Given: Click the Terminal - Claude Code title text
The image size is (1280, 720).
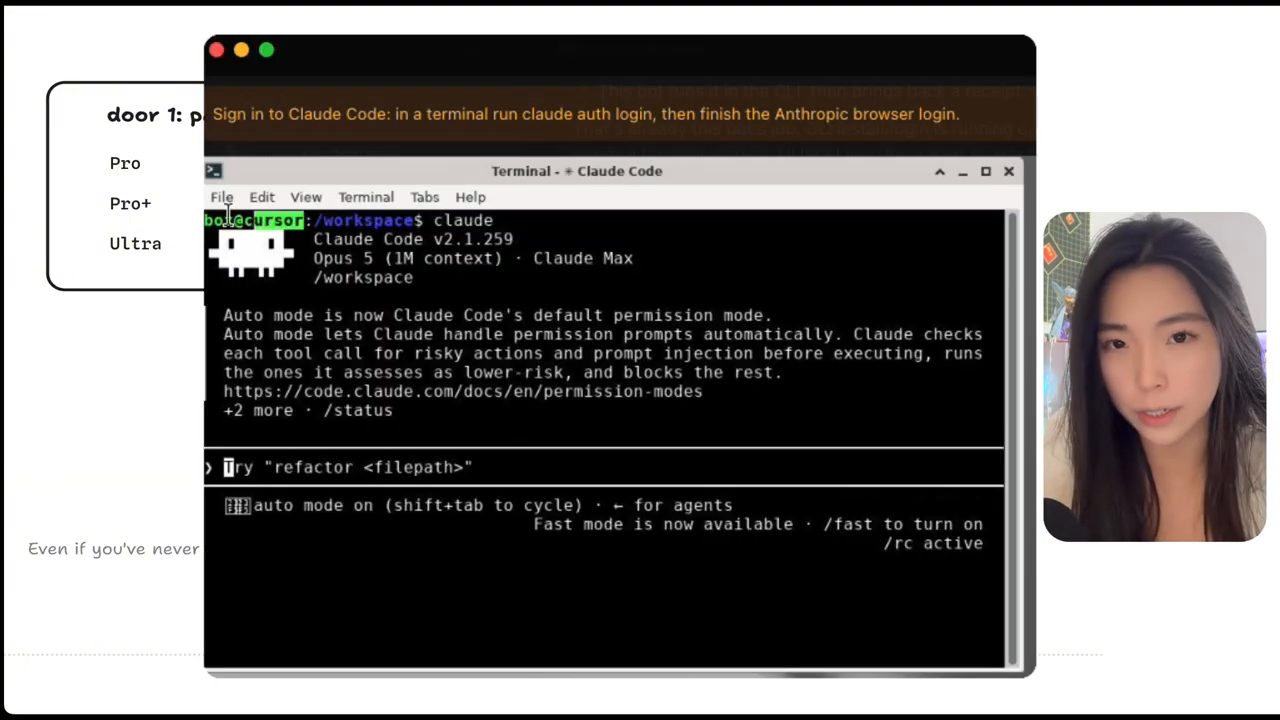Looking at the screenshot, I should coord(577,171).
